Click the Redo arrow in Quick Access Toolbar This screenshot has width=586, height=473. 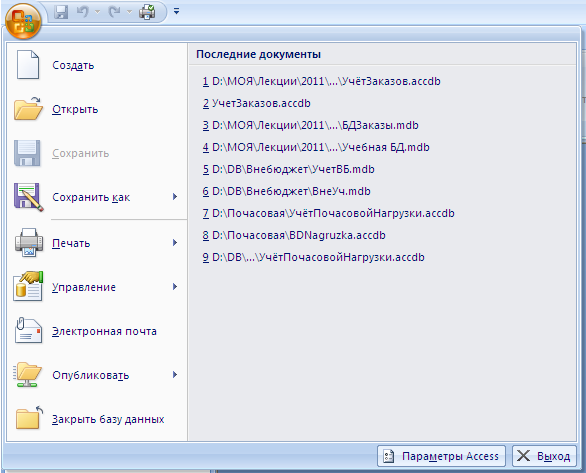tap(114, 12)
